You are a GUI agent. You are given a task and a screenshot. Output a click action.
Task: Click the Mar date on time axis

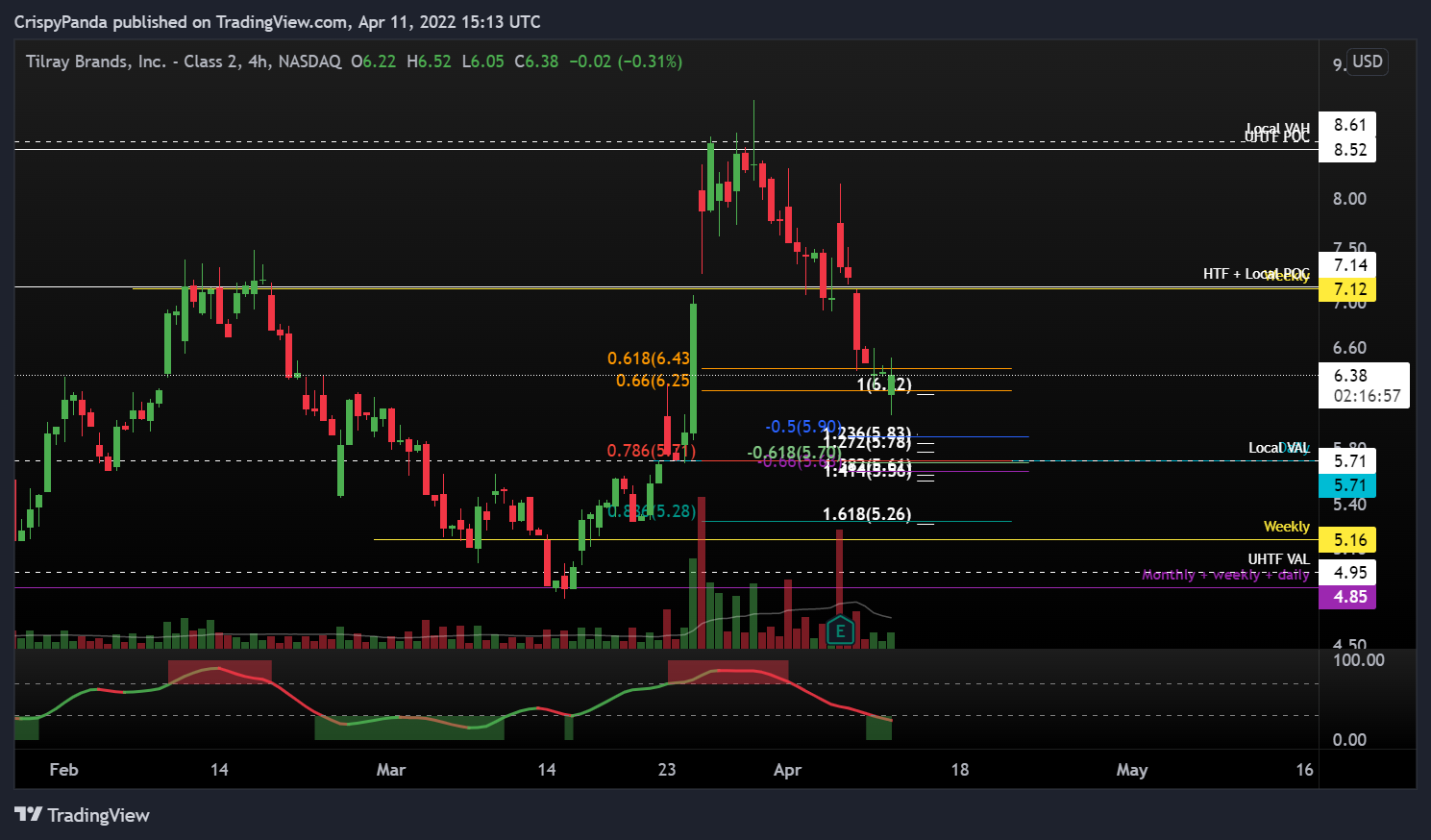click(391, 770)
